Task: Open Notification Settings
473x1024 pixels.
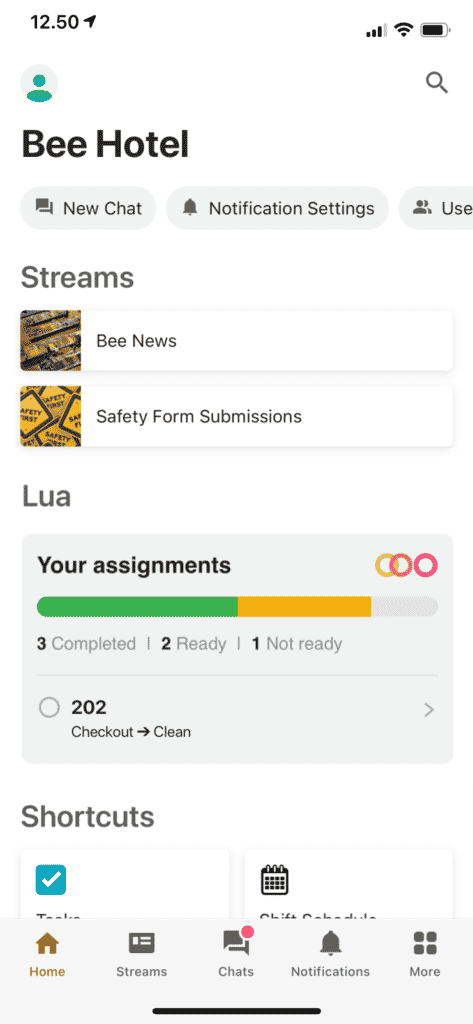Action: coord(277,208)
